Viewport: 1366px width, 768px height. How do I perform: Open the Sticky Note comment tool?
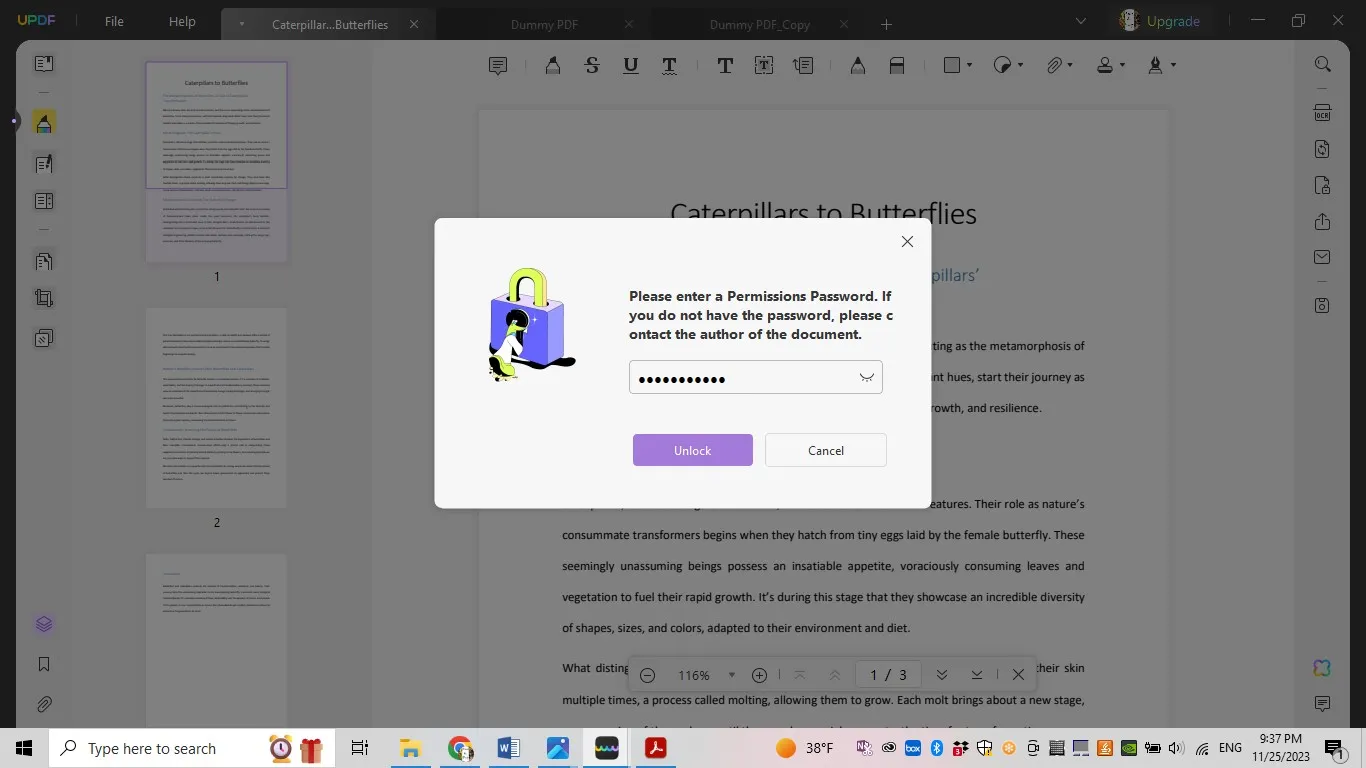(497, 65)
